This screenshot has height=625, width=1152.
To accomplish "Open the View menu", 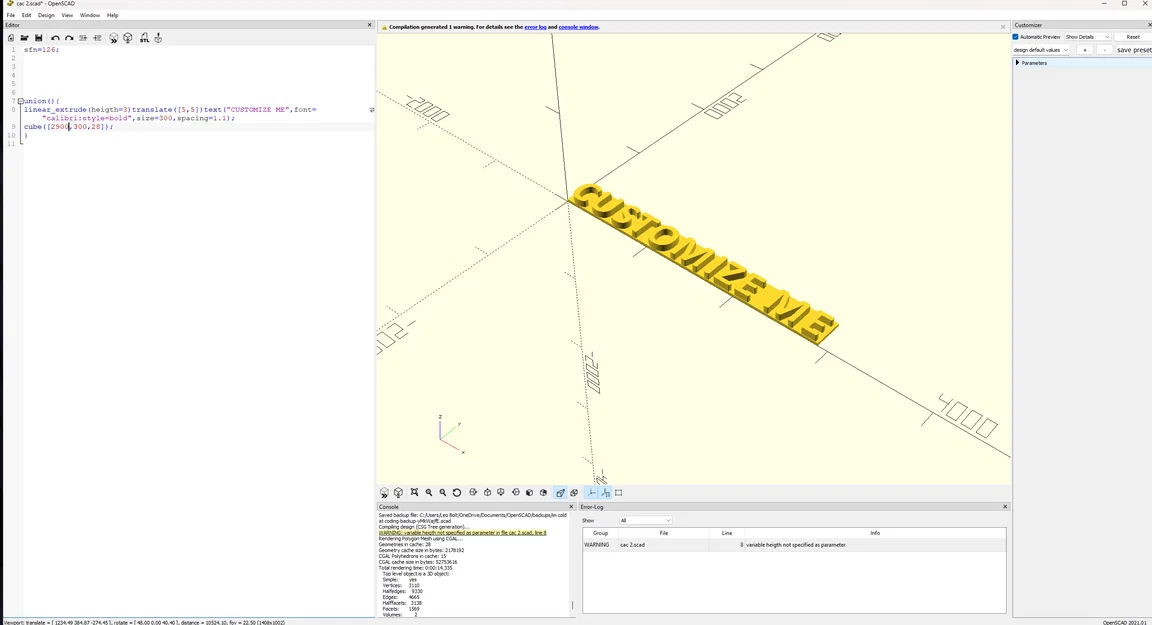I will (67, 15).
